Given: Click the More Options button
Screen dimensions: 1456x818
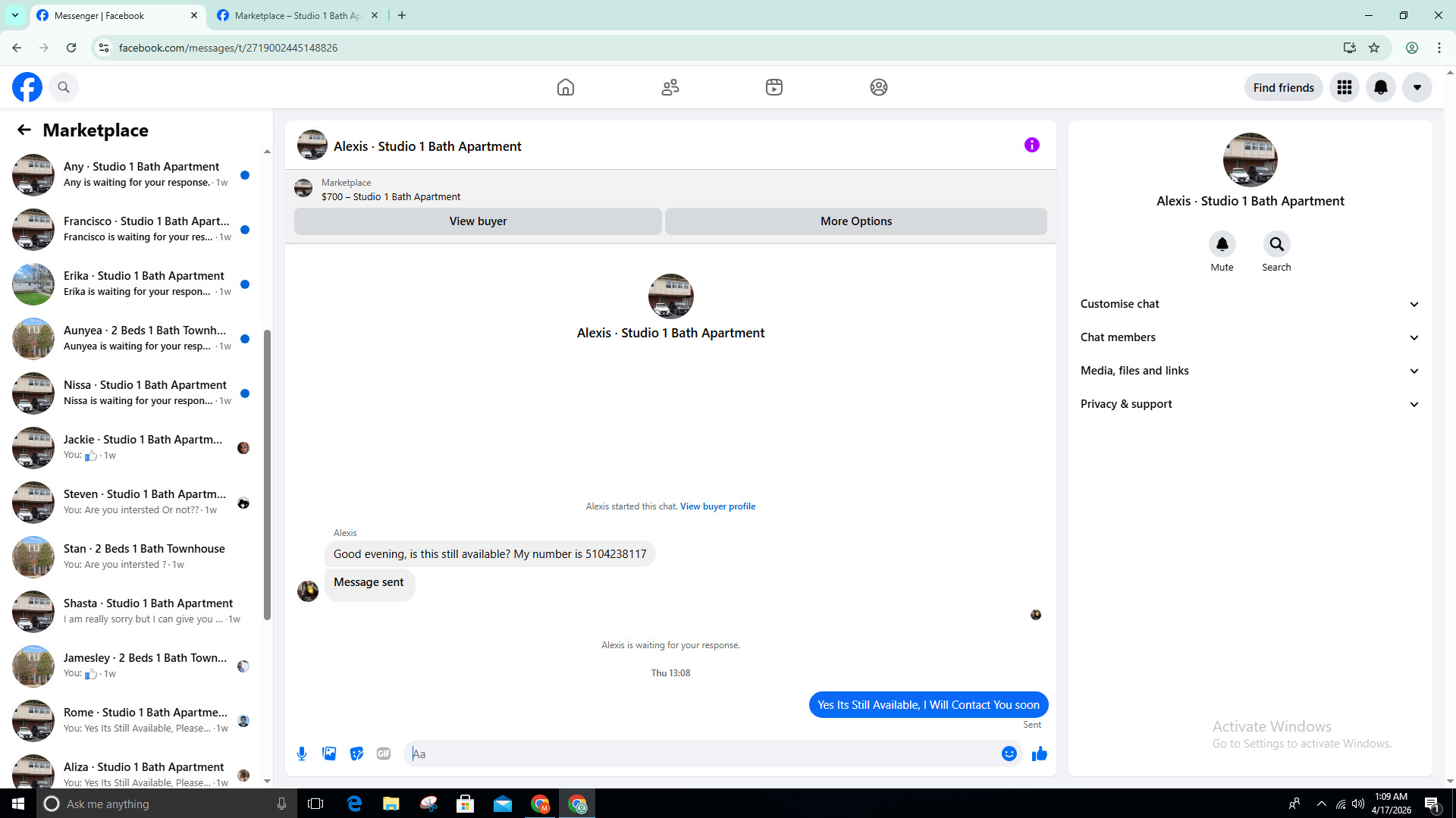Looking at the screenshot, I should [x=856, y=221].
